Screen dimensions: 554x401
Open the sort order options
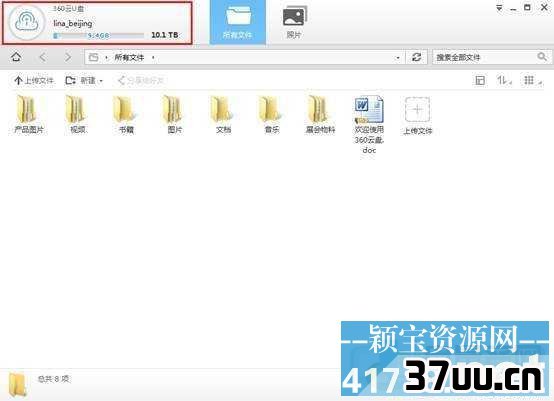pyautogui.click(x=504, y=81)
